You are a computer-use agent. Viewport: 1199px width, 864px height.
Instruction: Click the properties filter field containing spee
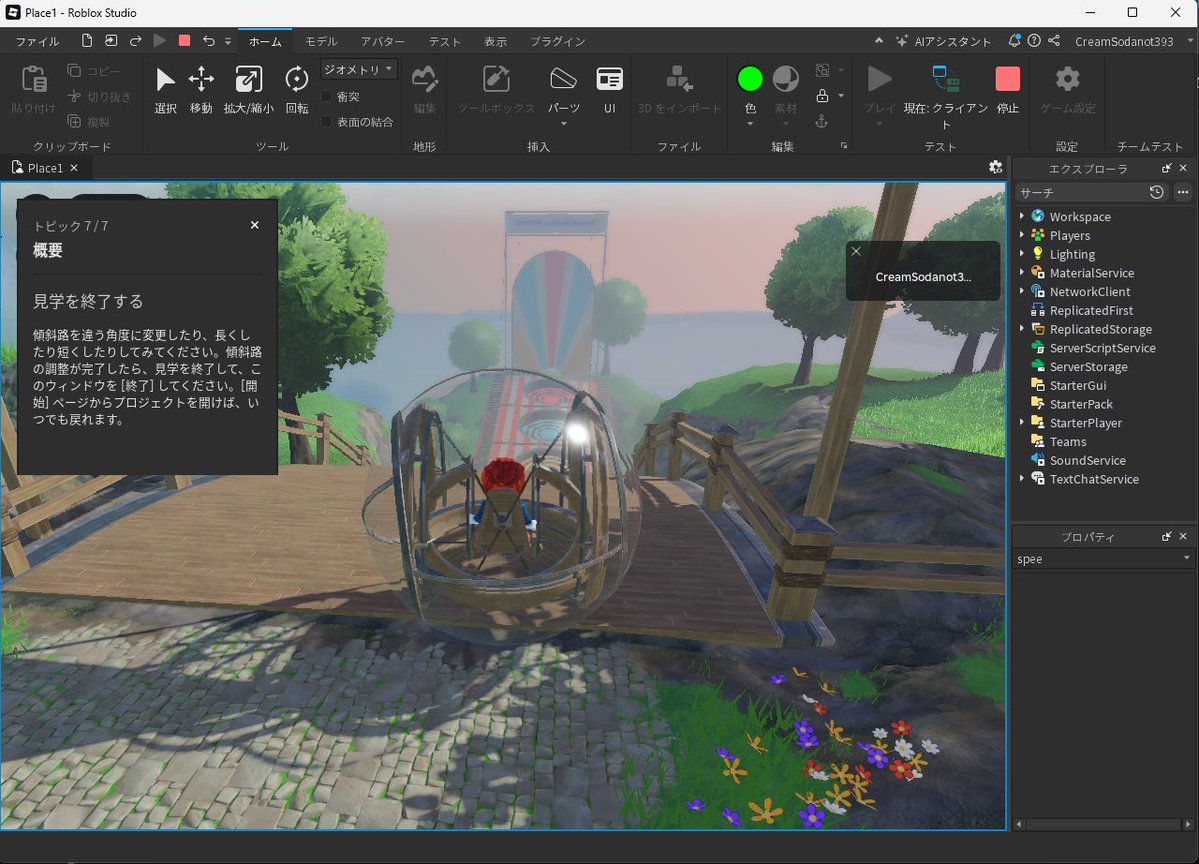tap(1103, 559)
